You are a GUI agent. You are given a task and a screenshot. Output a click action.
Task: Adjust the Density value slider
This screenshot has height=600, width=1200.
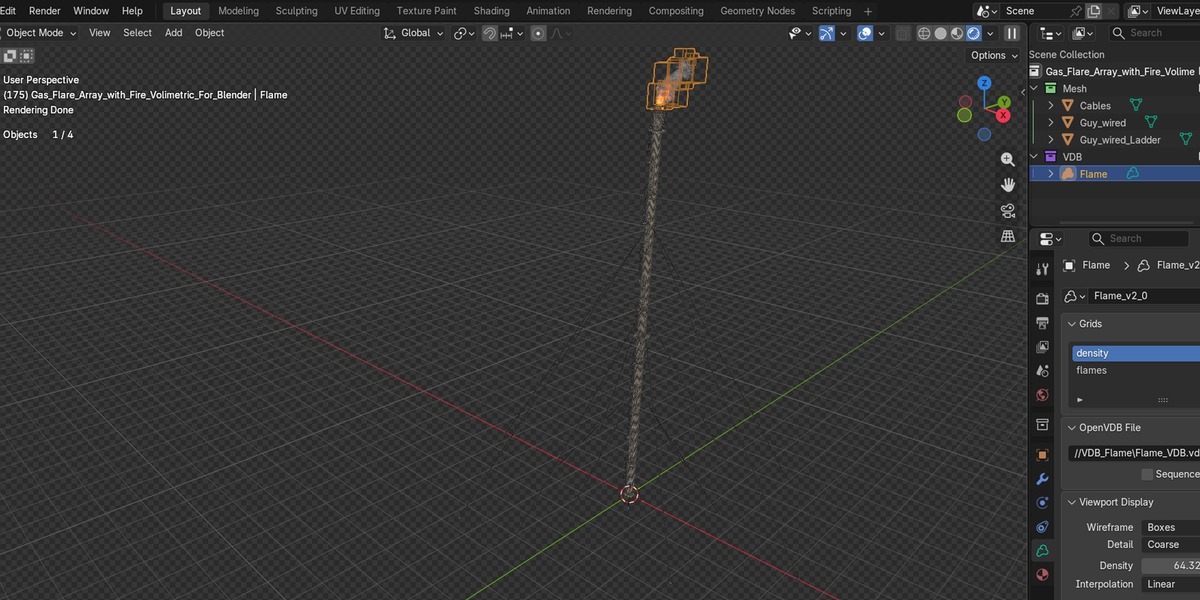tap(1171, 565)
